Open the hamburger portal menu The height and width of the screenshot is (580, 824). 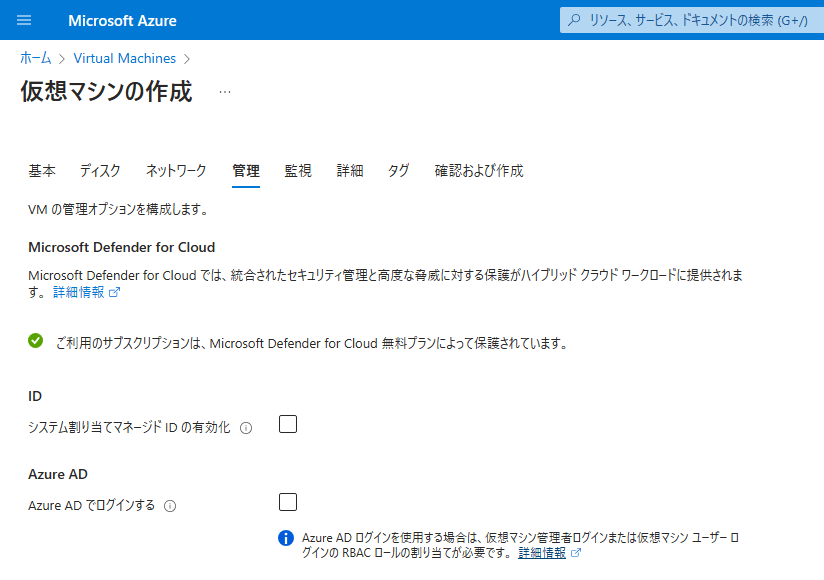[x=24, y=20]
